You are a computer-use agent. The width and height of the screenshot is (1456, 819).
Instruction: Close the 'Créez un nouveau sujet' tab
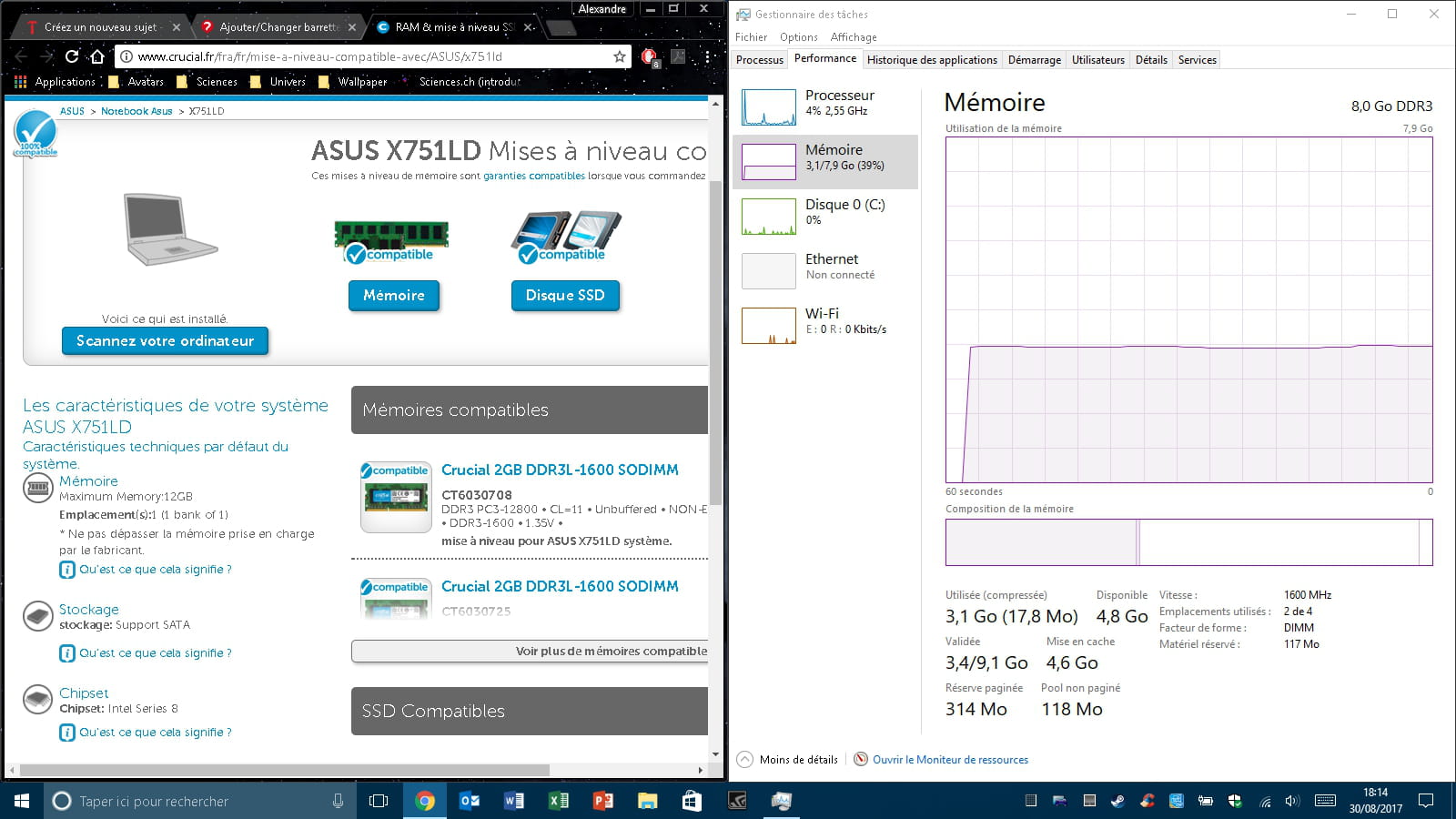tap(176, 27)
